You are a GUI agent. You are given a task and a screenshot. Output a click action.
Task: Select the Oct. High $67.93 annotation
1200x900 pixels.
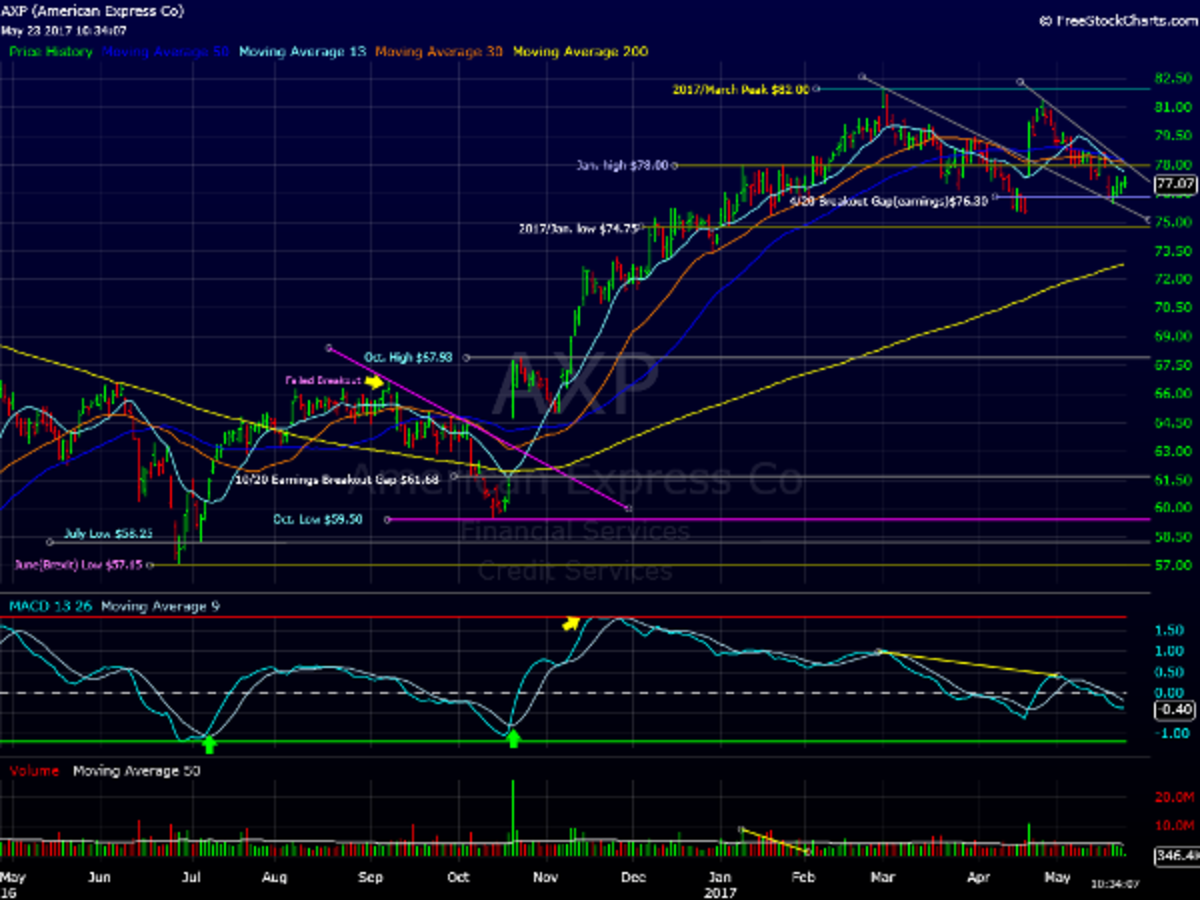[409, 357]
